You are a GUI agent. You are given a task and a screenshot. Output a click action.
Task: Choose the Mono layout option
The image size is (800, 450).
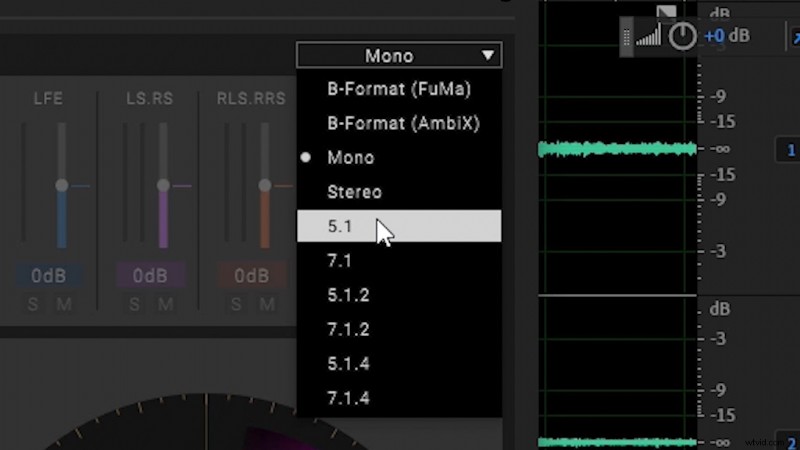(x=399, y=157)
